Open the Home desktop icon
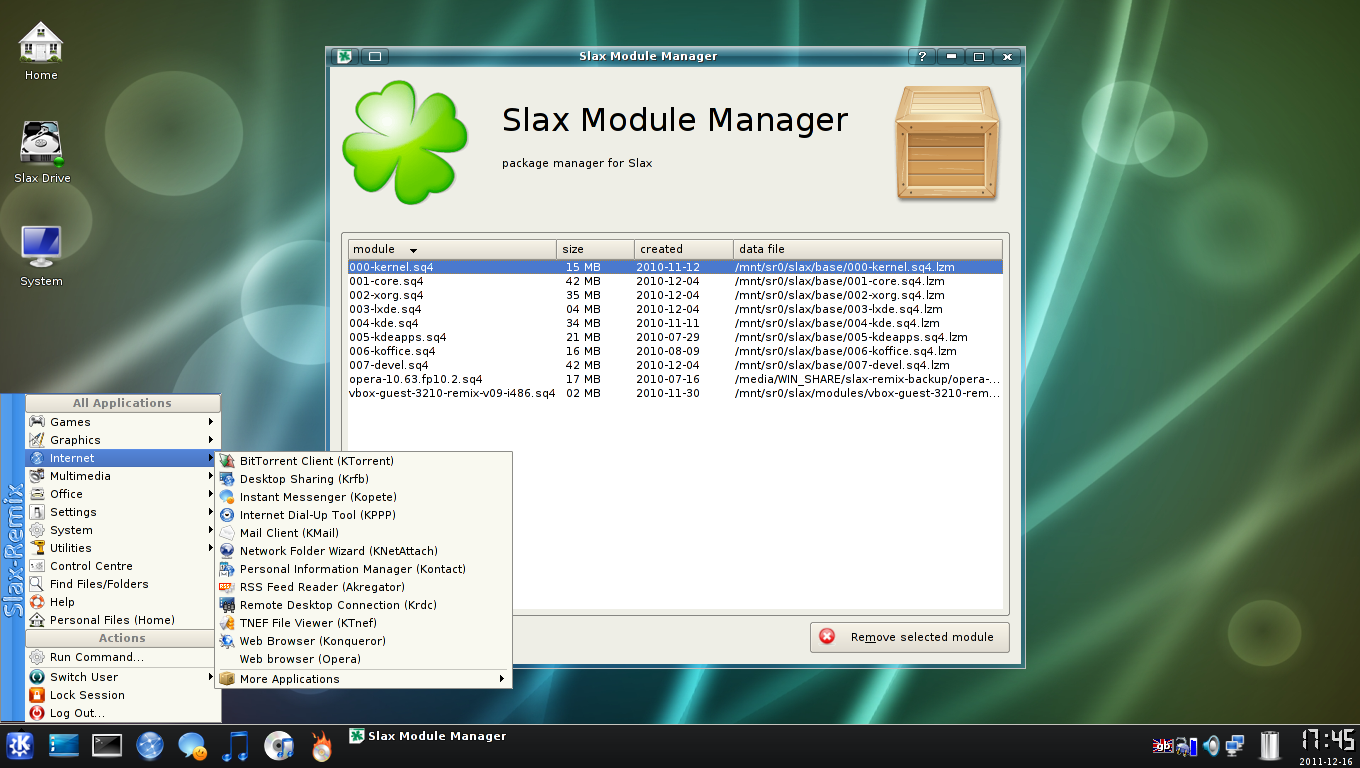The image size is (1360, 768). click(41, 52)
